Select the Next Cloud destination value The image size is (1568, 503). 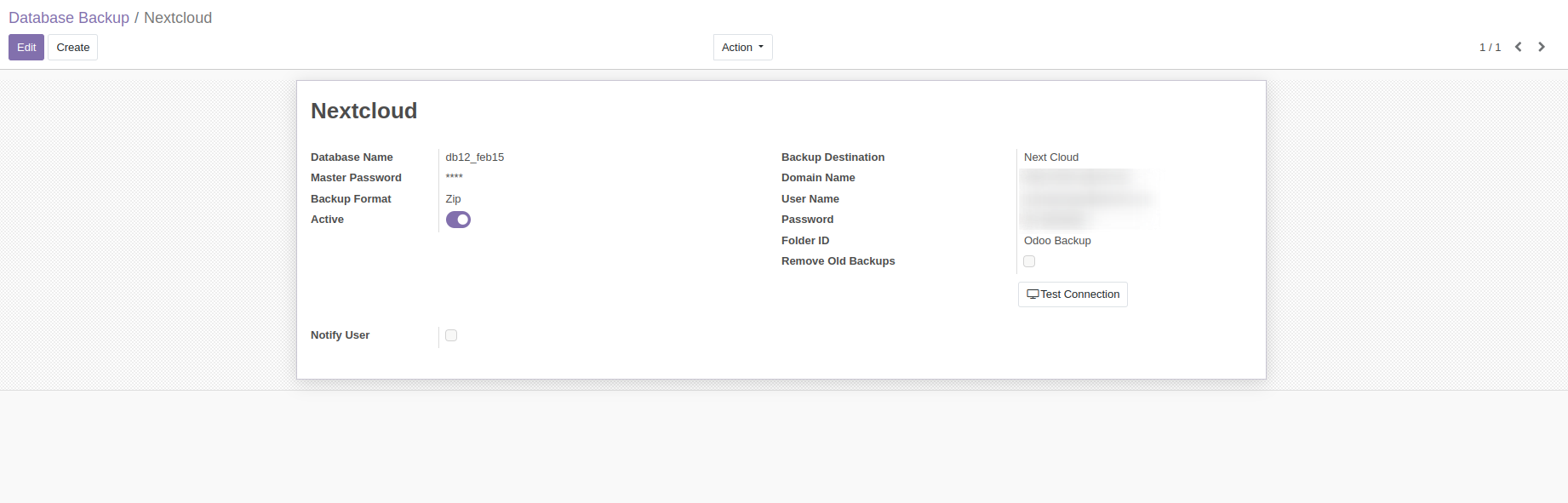click(x=1051, y=157)
